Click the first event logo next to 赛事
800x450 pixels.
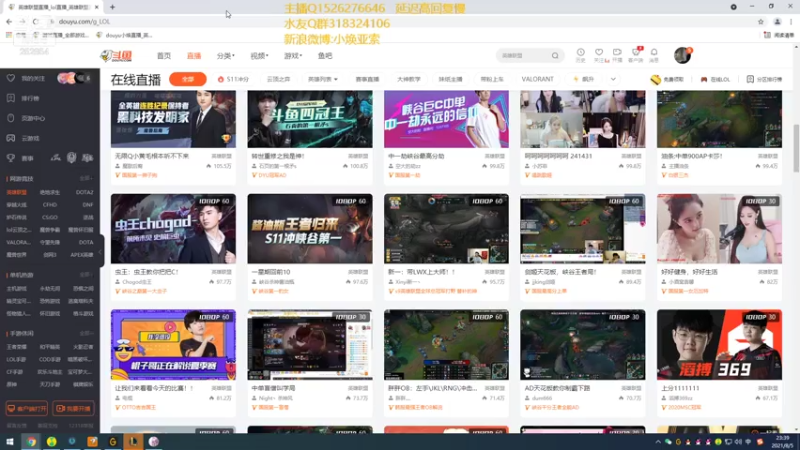tap(56, 158)
